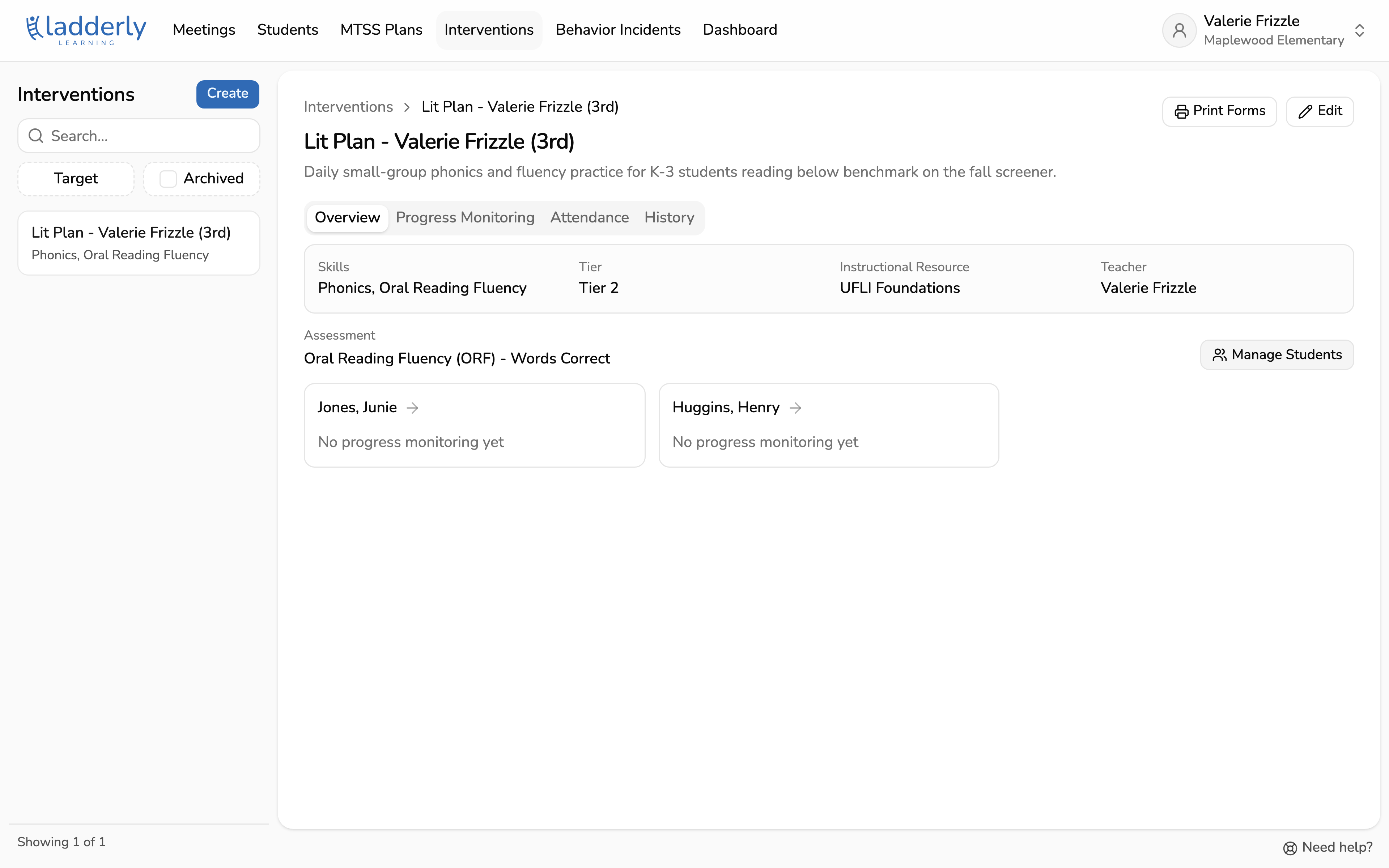Screen dimensions: 1389x868
Task: Click Showing 1 of 1 text
Action: (61, 842)
